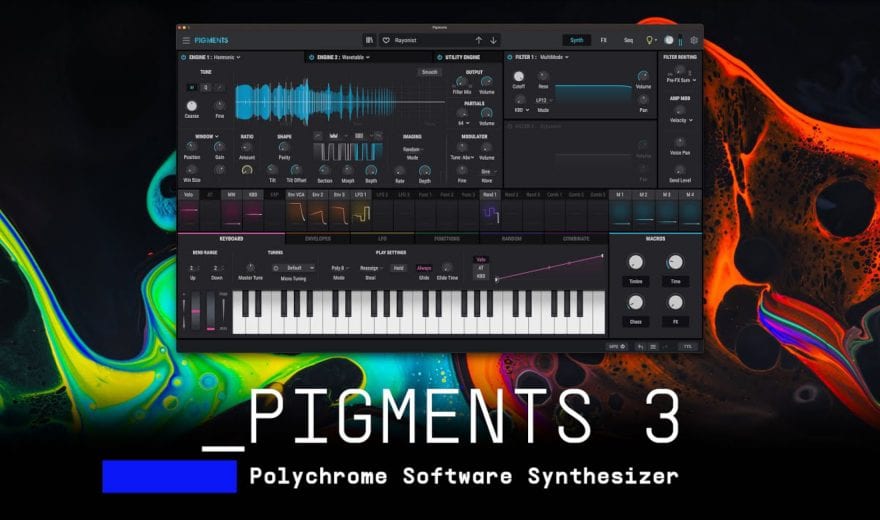Like the Rayonist preset with heart icon

coord(386,41)
